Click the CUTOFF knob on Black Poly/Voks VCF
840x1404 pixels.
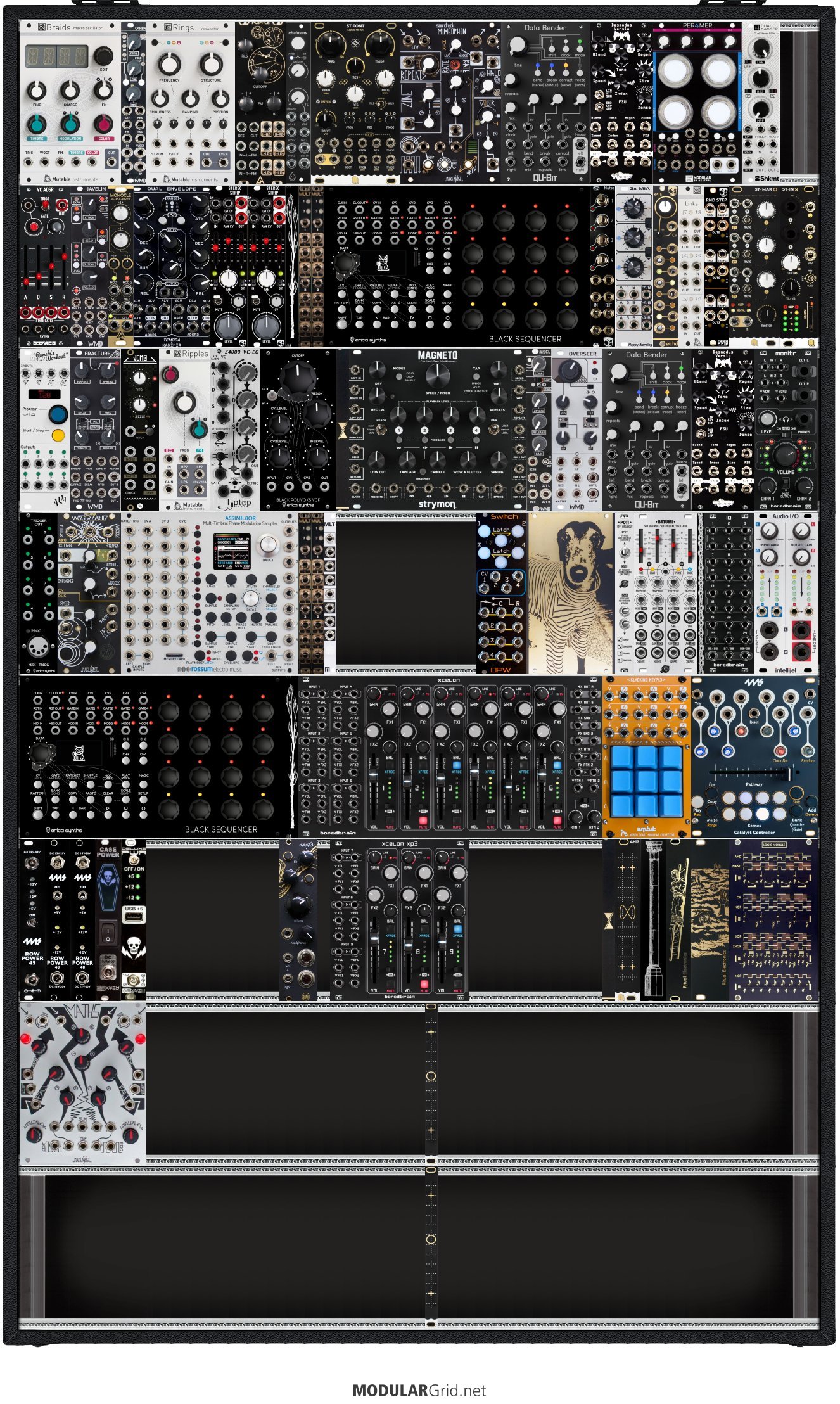pyautogui.click(x=297, y=378)
